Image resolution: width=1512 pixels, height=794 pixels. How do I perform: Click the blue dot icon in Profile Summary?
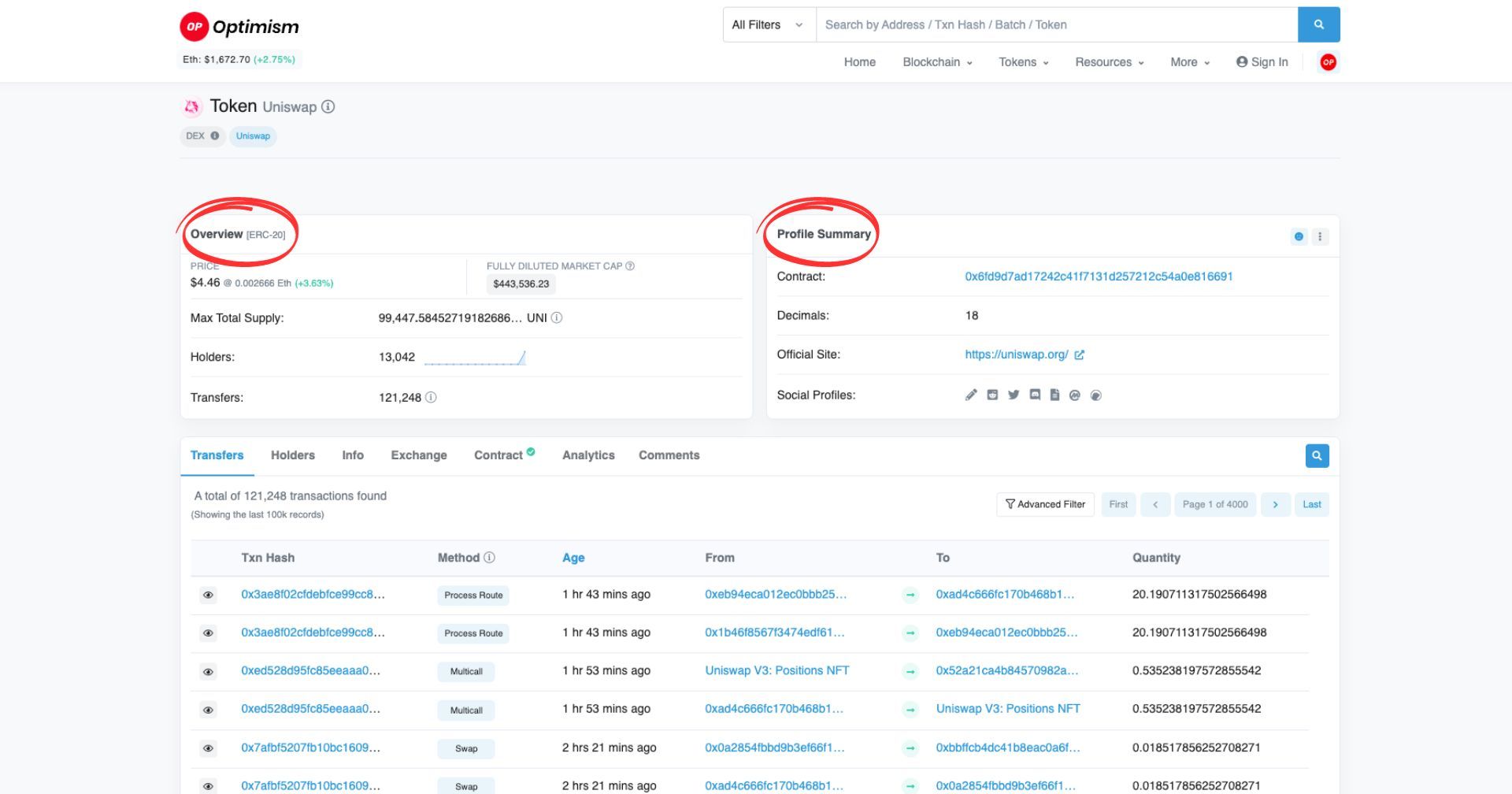click(x=1299, y=236)
